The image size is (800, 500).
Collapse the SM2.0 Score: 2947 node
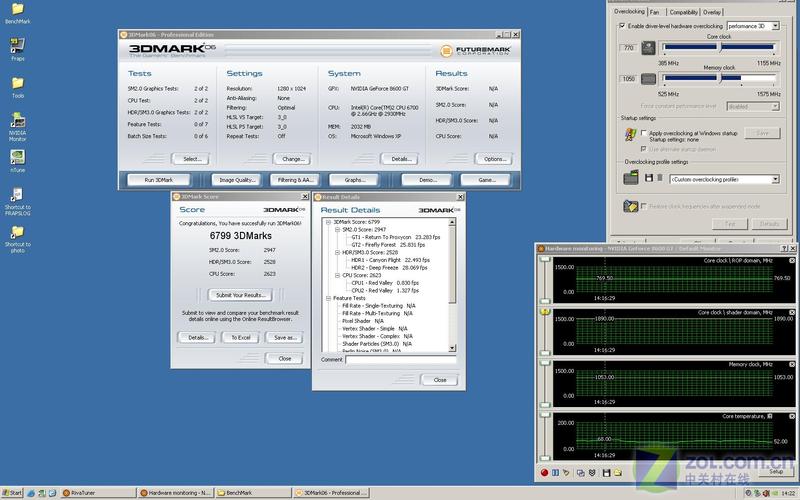[337, 230]
